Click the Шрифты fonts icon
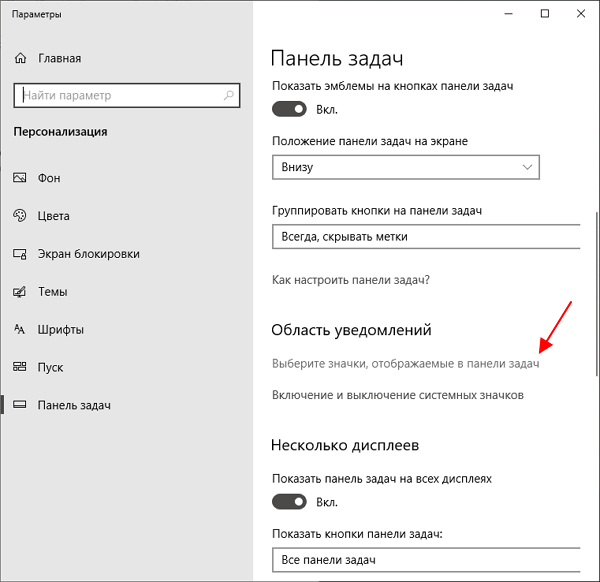The image size is (600, 582). 20,329
